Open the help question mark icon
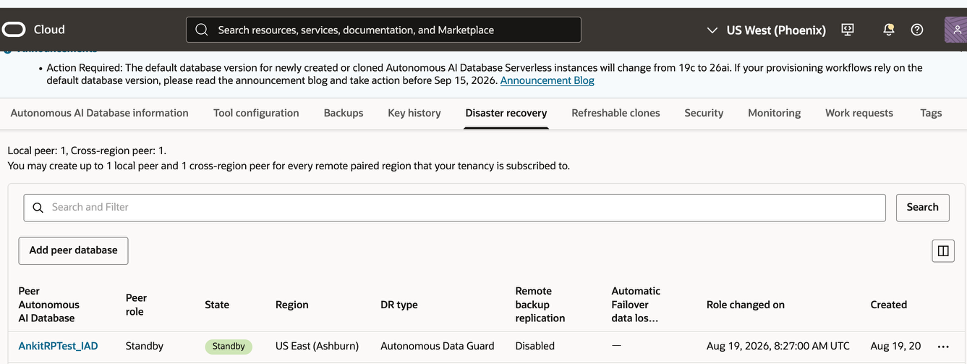 point(917,30)
